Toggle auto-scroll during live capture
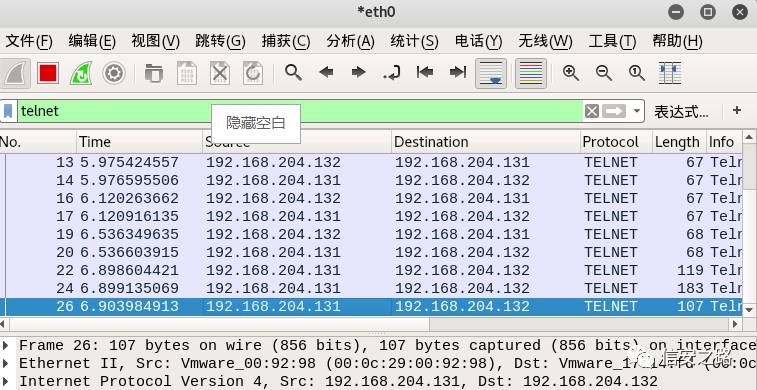The image size is (757, 390). (x=491, y=73)
